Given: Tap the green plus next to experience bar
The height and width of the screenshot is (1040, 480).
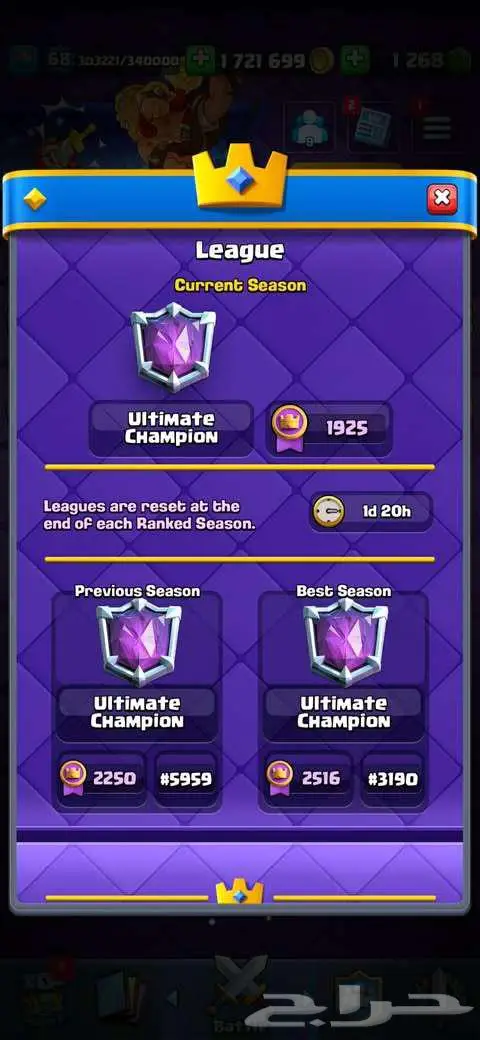Looking at the screenshot, I should (200, 60).
